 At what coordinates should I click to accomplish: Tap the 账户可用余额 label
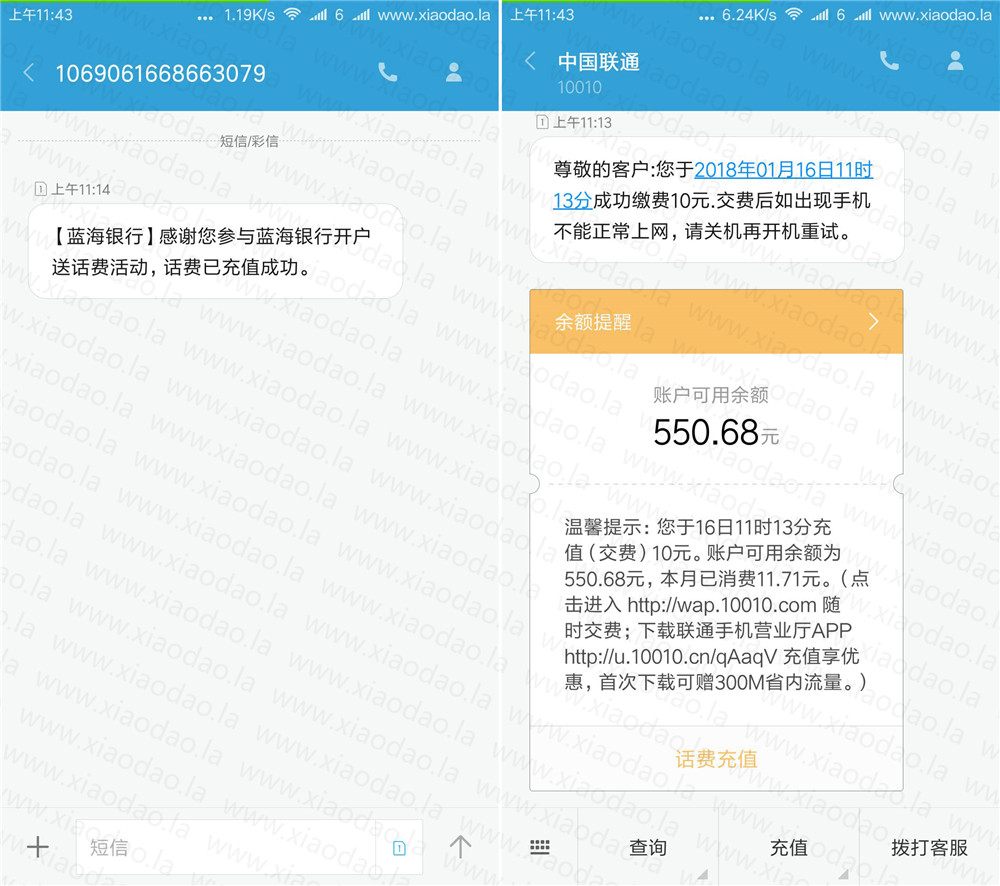710,395
